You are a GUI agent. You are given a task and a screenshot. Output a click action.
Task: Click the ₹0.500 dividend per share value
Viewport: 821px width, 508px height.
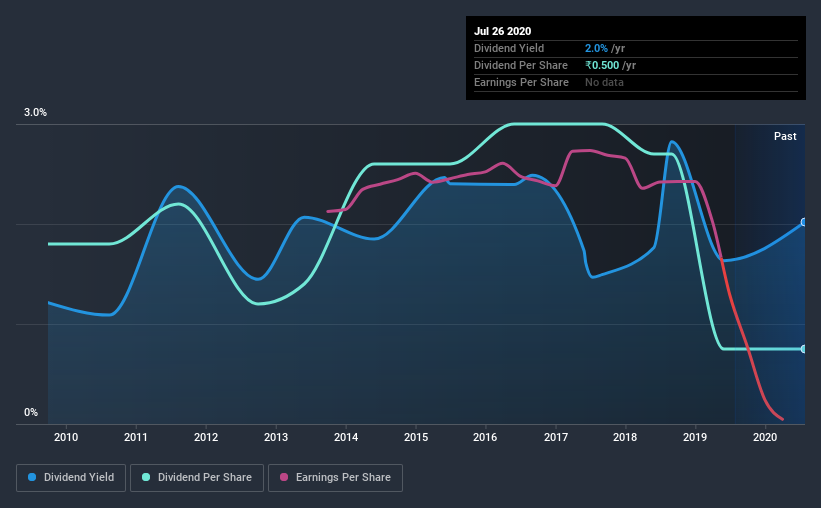click(x=602, y=65)
